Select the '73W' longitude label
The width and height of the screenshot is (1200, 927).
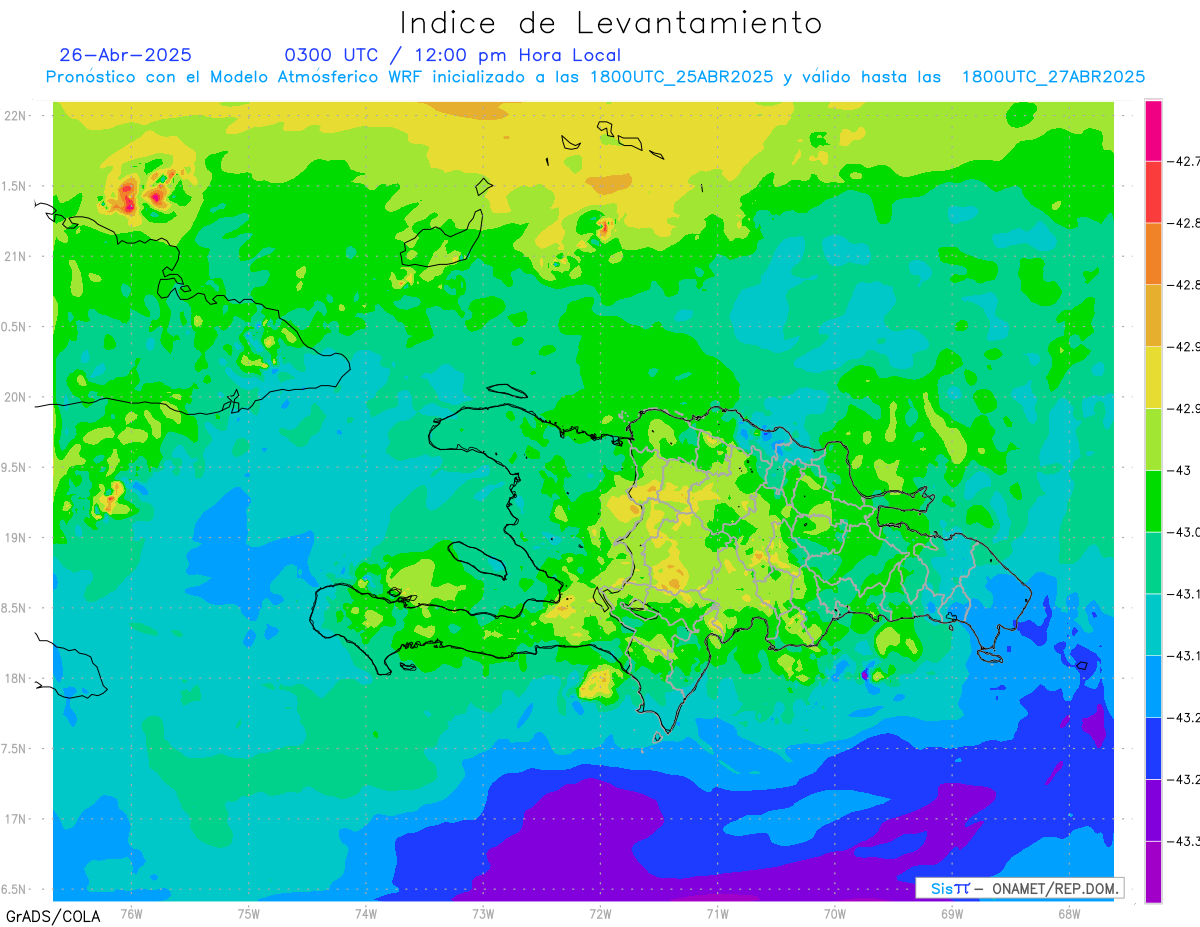pos(483,913)
